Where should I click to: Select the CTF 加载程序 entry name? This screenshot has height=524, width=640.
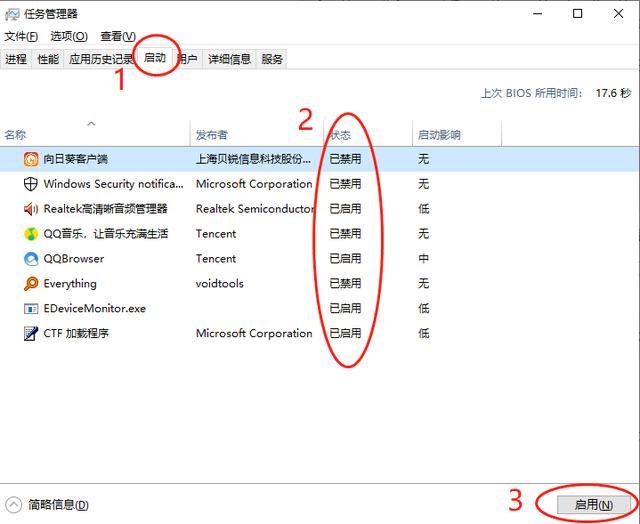[x=76, y=333]
